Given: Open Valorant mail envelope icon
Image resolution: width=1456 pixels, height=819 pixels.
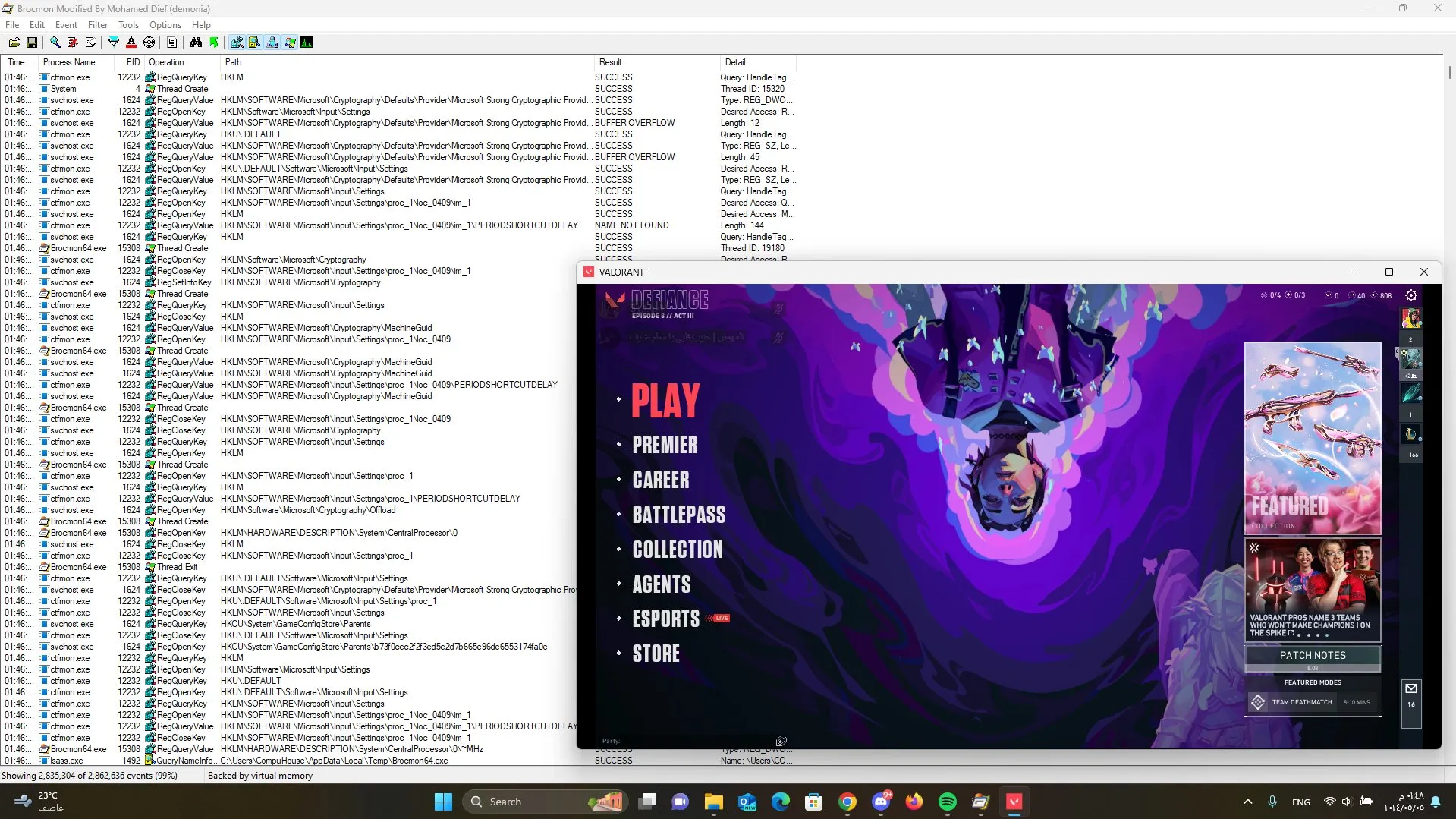Looking at the screenshot, I should coord(1411,688).
